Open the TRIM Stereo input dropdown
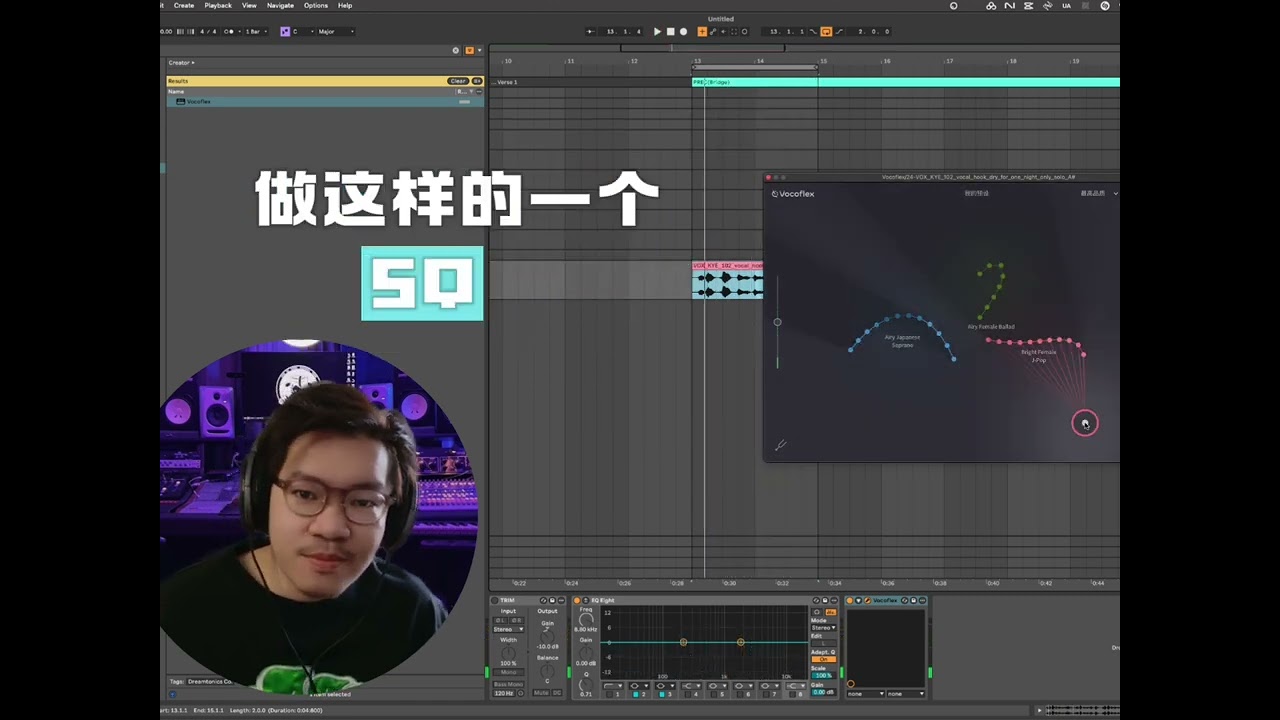This screenshot has height=720, width=1280. coord(508,629)
